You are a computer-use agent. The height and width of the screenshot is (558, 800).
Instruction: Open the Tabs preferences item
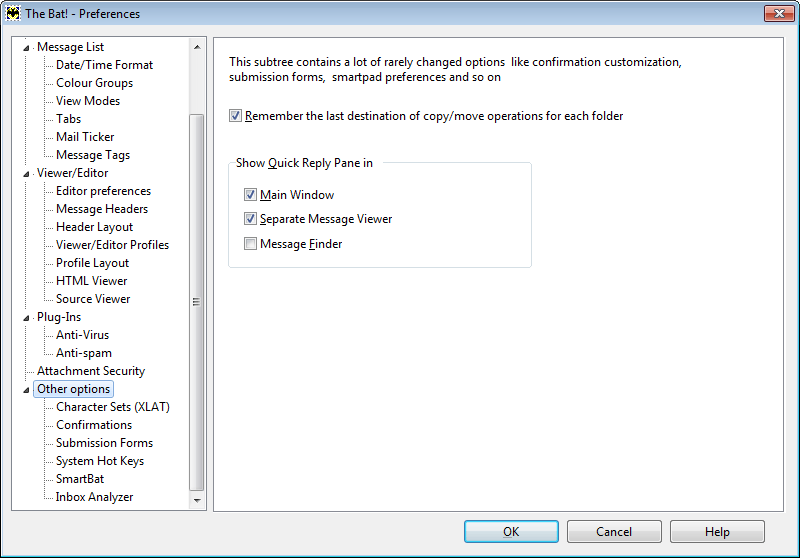point(68,119)
